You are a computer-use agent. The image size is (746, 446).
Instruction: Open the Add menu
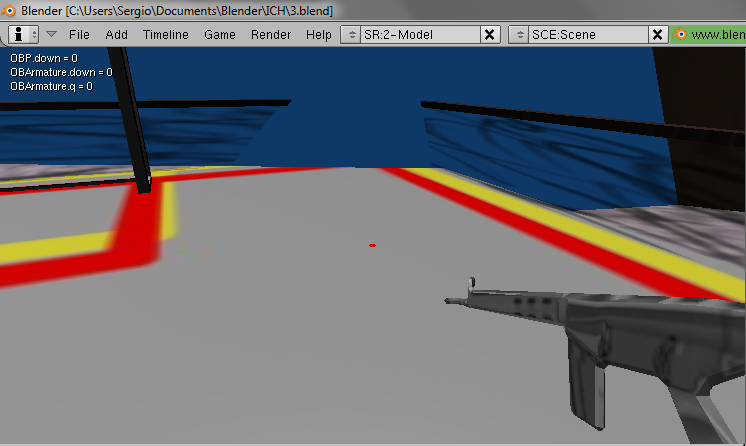point(117,35)
